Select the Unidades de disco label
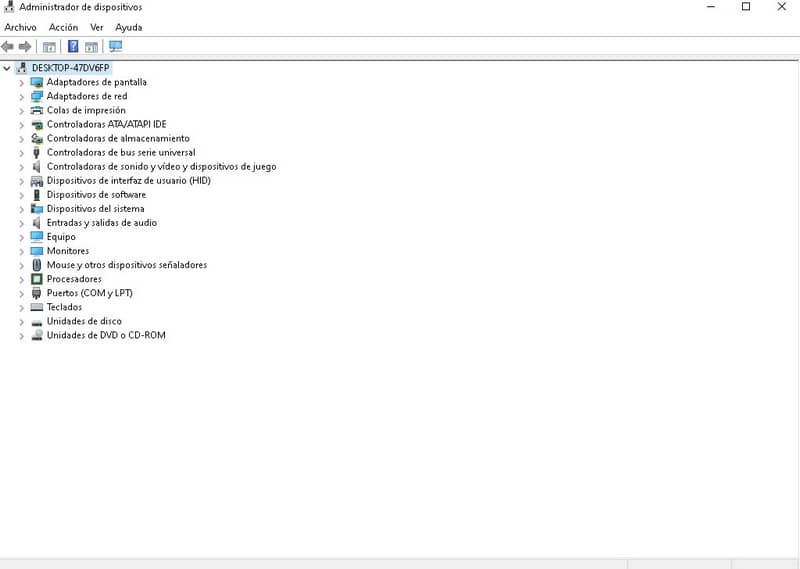 [x=84, y=321]
